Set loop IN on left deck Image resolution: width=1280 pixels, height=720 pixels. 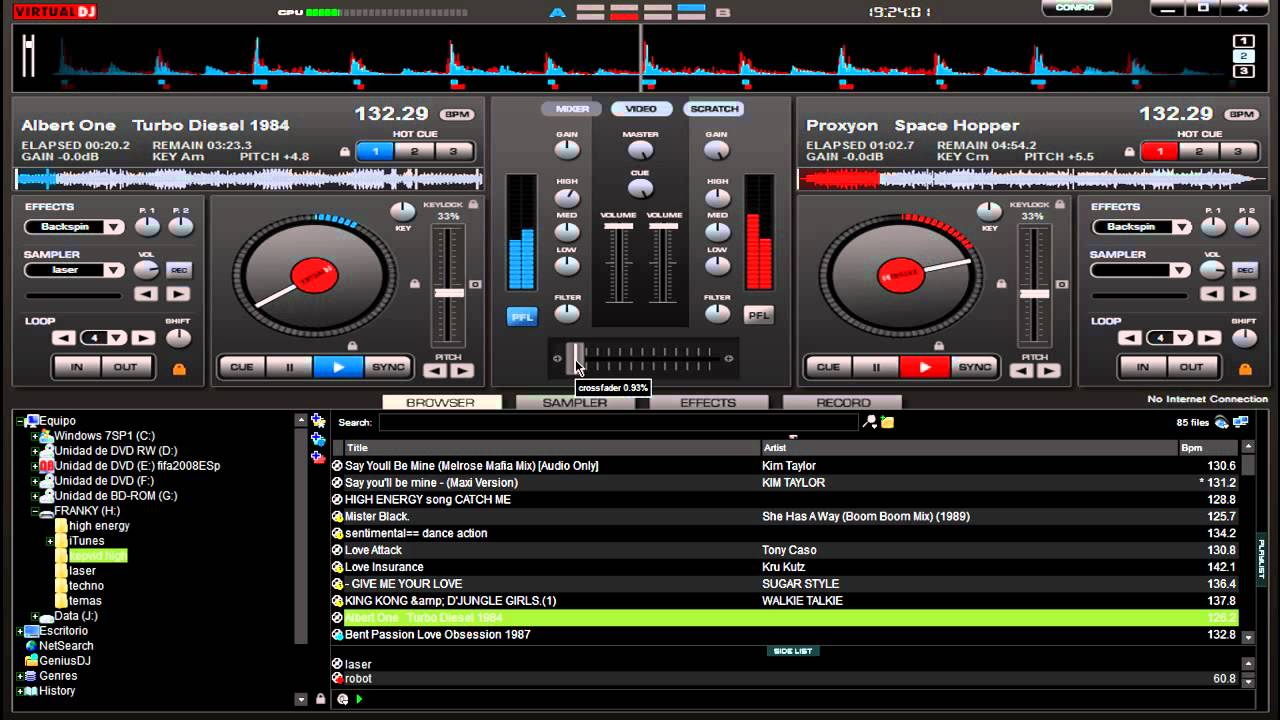[x=77, y=367]
